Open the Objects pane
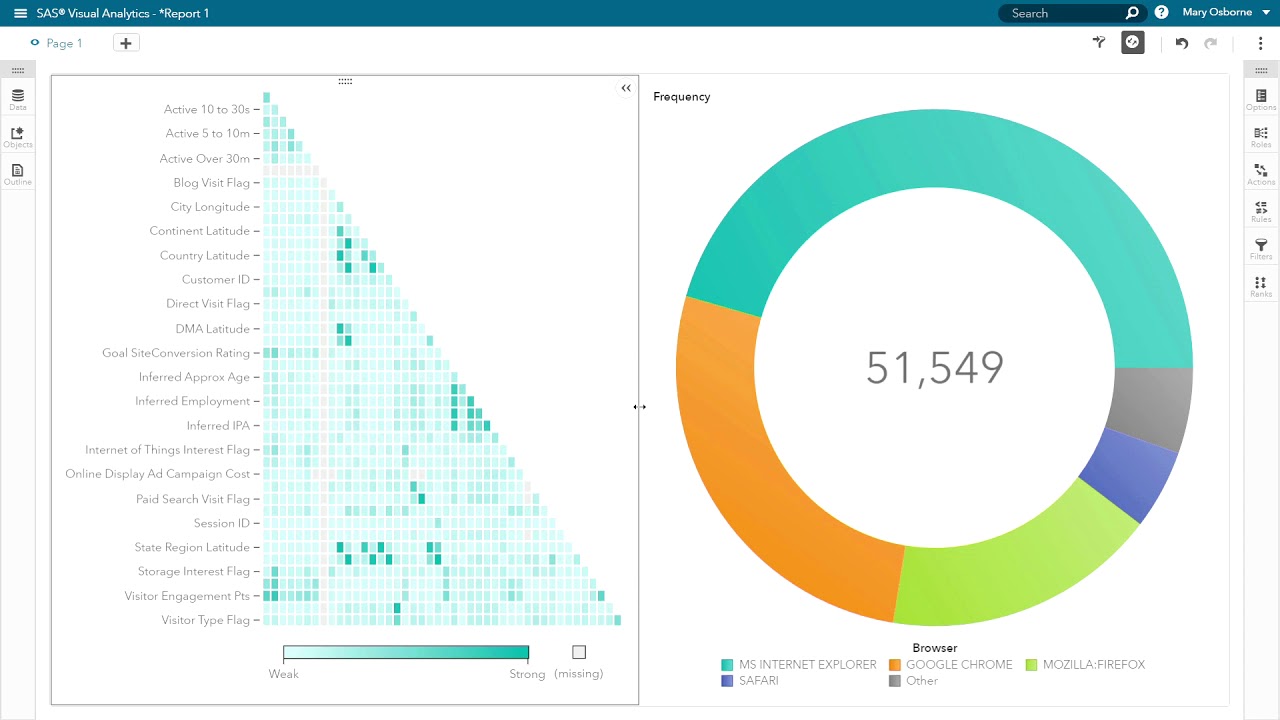This screenshot has width=1280, height=720. 18,137
